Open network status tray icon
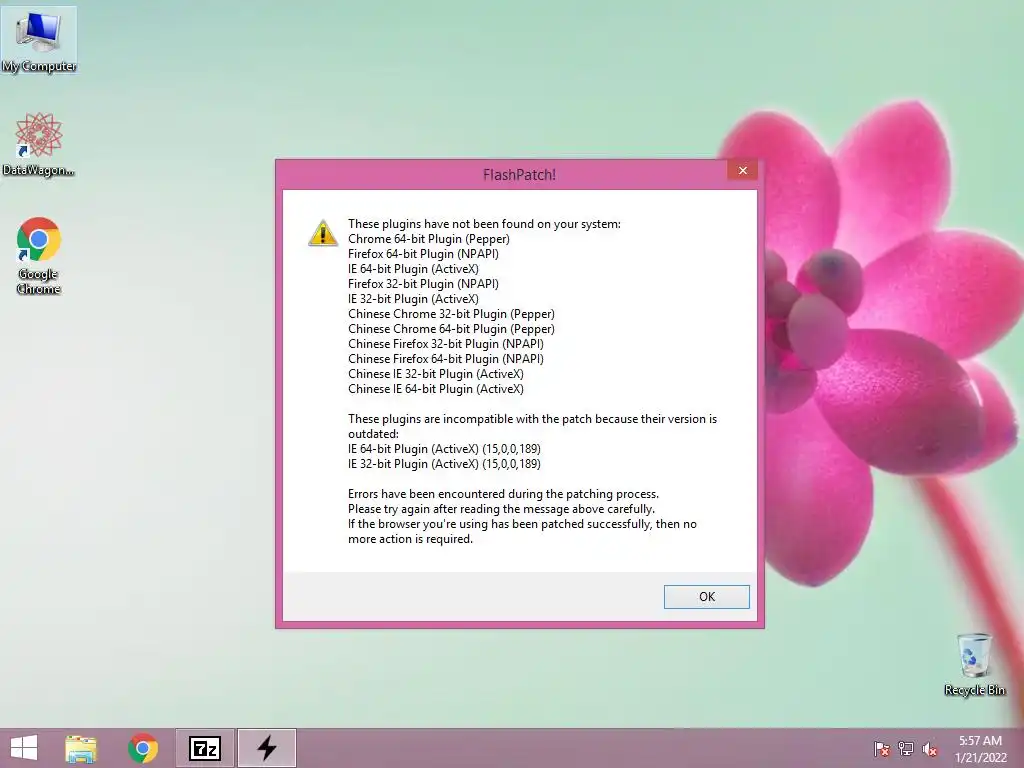Image resolution: width=1024 pixels, height=768 pixels. coord(906,749)
